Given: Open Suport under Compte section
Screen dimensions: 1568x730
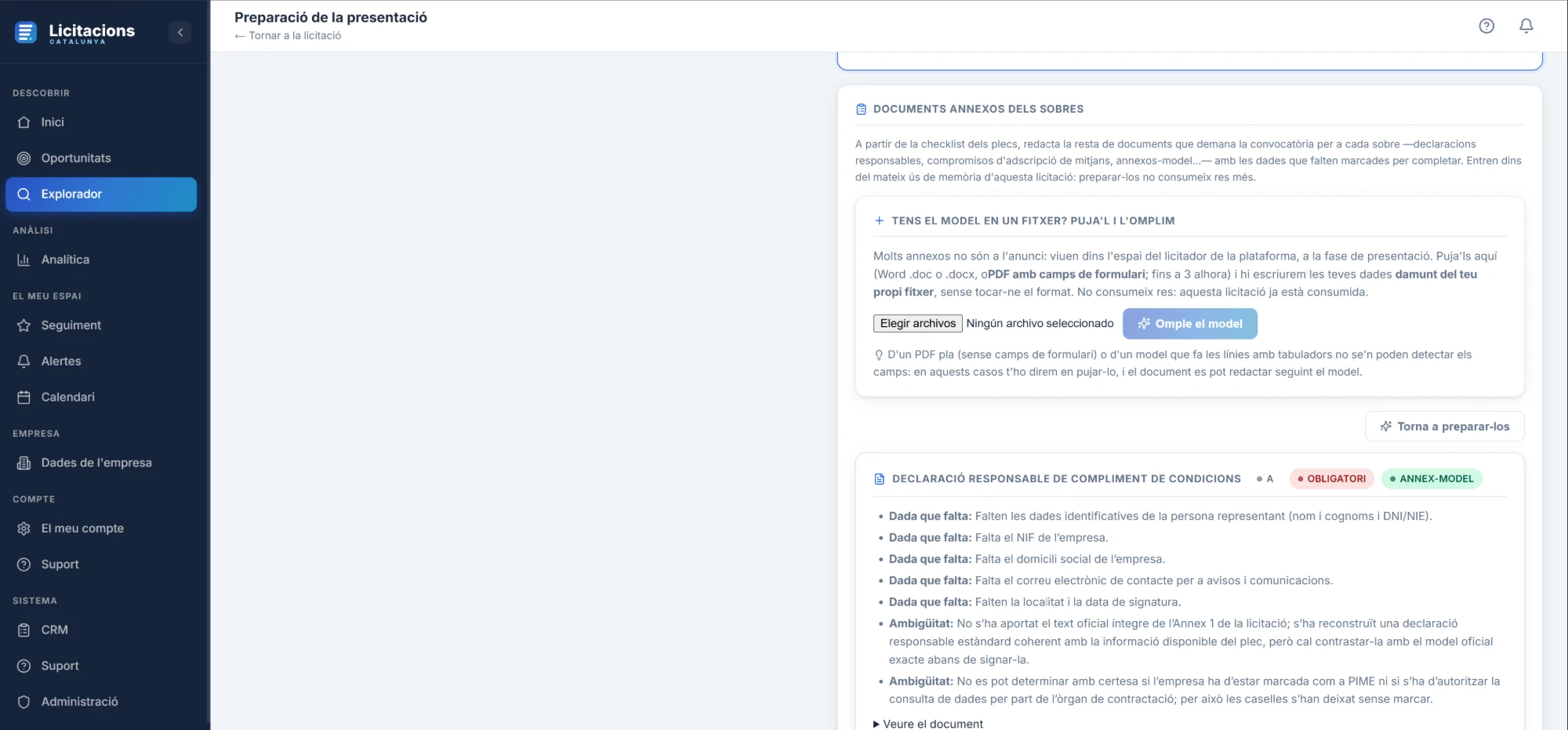Looking at the screenshot, I should pos(101,565).
